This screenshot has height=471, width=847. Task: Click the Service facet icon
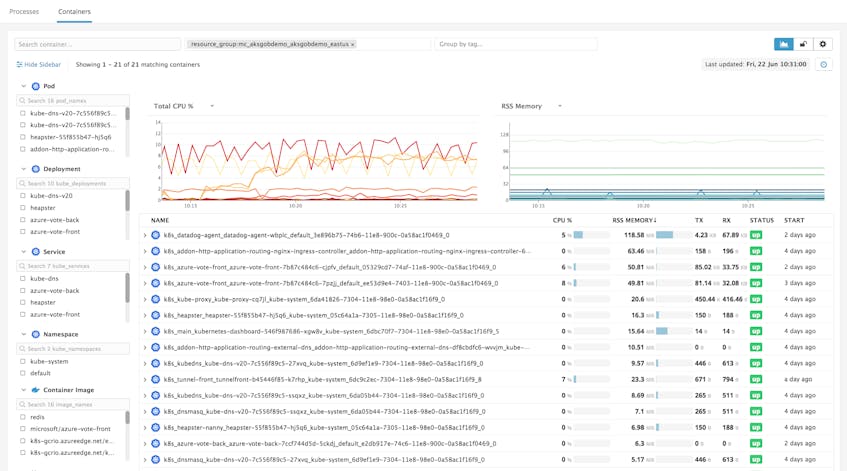[36, 252]
